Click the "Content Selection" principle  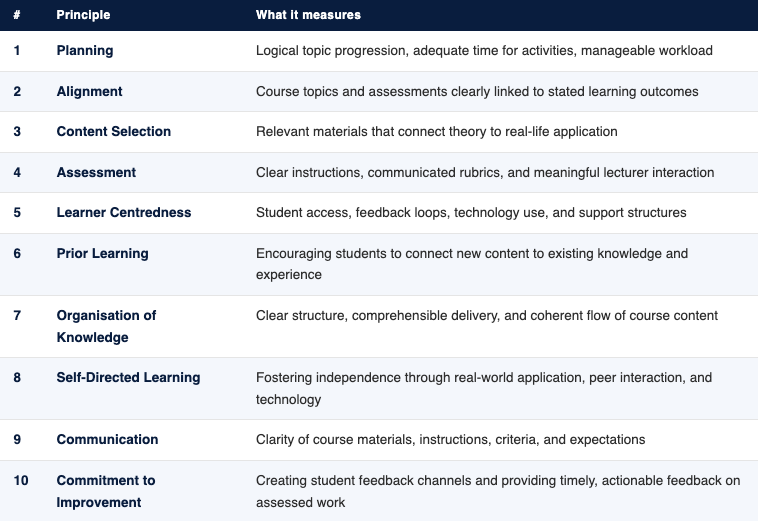pyautogui.click(x=113, y=131)
